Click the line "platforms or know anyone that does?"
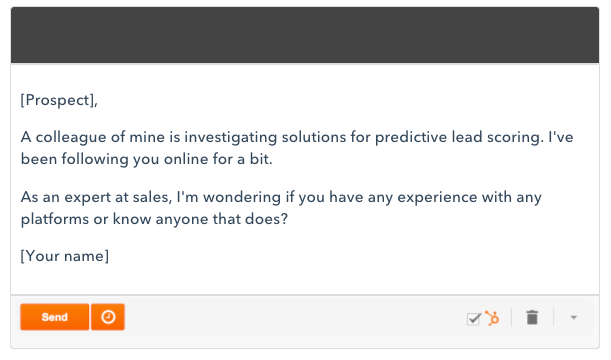Image resolution: width=611 pixels, height=360 pixels. pos(154,219)
